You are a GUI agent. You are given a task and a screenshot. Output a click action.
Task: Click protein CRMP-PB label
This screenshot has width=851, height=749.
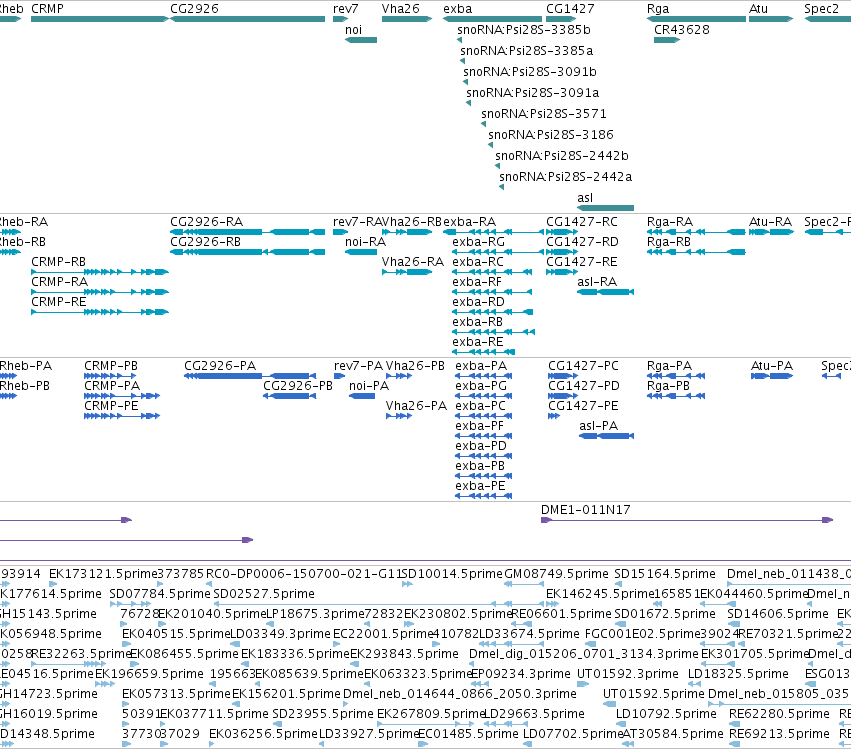(x=111, y=366)
